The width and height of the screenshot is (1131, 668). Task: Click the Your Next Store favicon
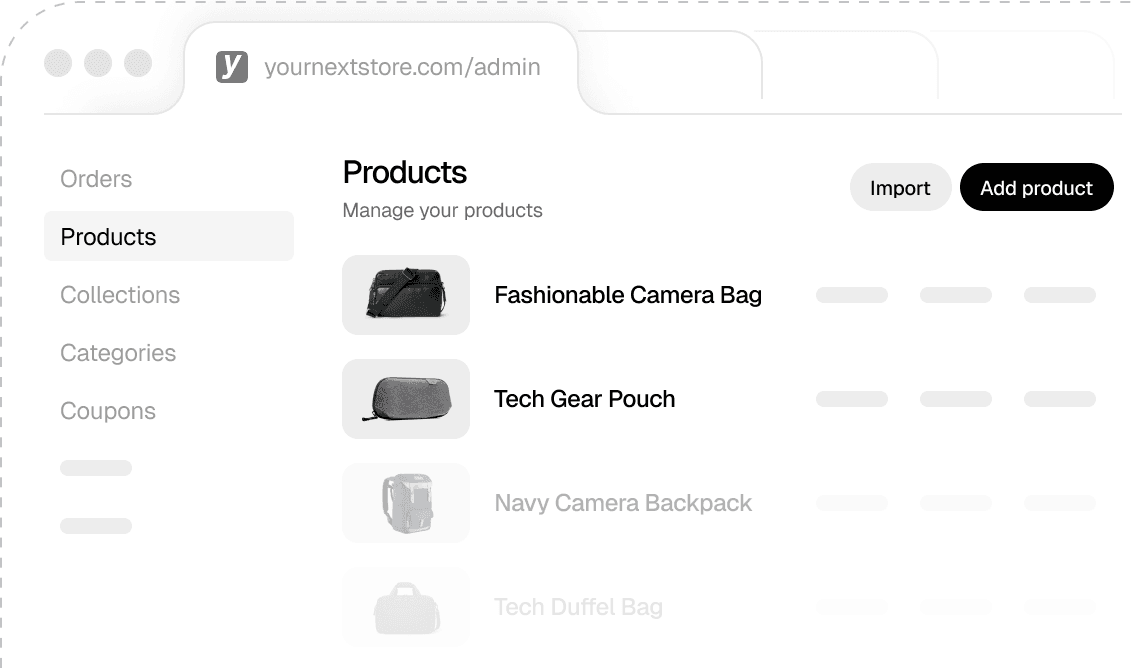pyautogui.click(x=232, y=67)
